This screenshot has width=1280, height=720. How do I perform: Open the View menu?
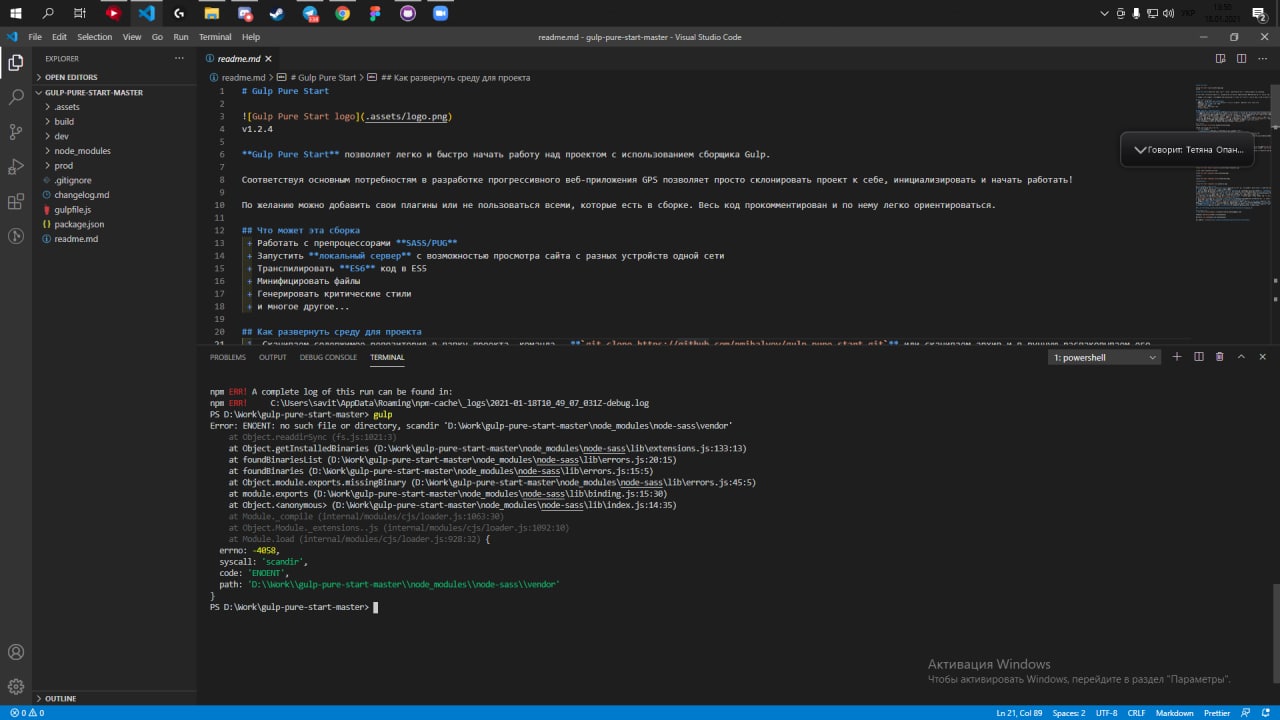pos(132,37)
